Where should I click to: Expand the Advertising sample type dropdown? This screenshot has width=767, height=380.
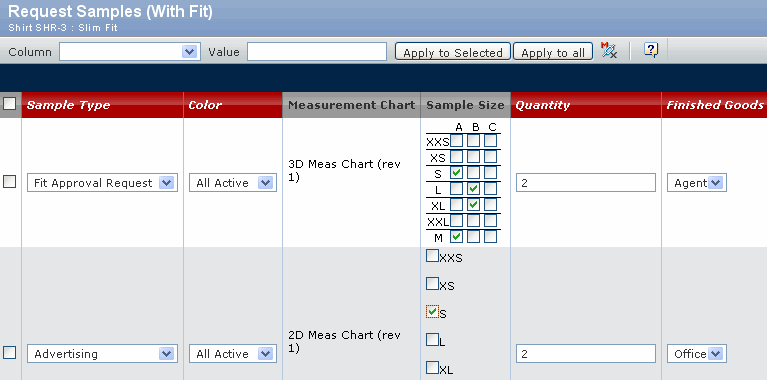pyautogui.click(x=102, y=354)
